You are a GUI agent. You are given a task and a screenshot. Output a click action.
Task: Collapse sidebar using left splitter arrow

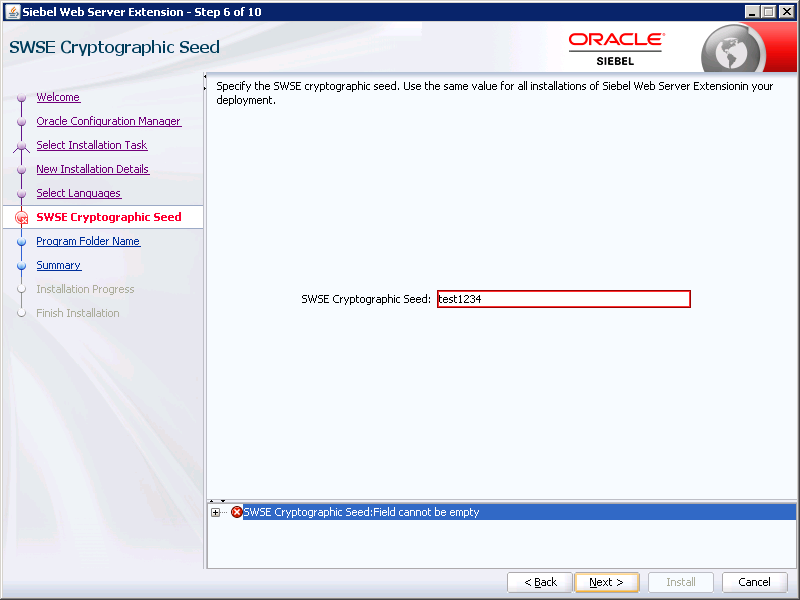pyautogui.click(x=205, y=77)
